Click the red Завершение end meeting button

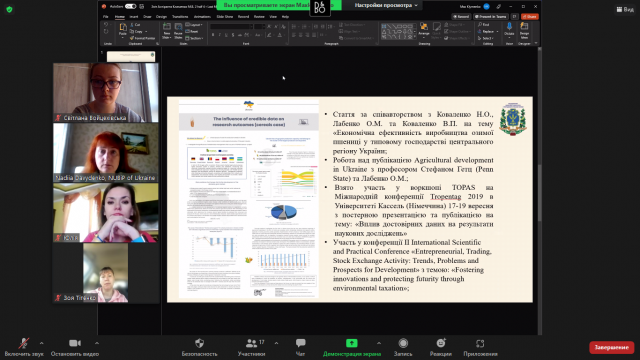point(611,347)
